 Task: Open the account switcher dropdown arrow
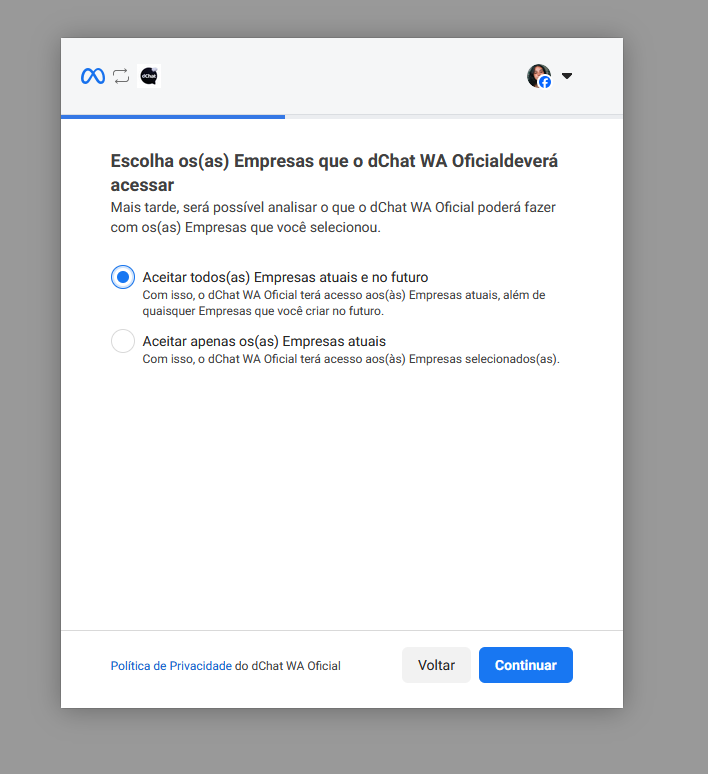pos(567,76)
